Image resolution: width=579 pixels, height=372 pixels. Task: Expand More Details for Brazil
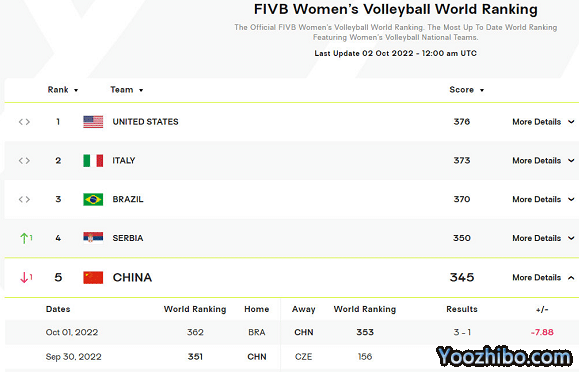tap(543, 199)
